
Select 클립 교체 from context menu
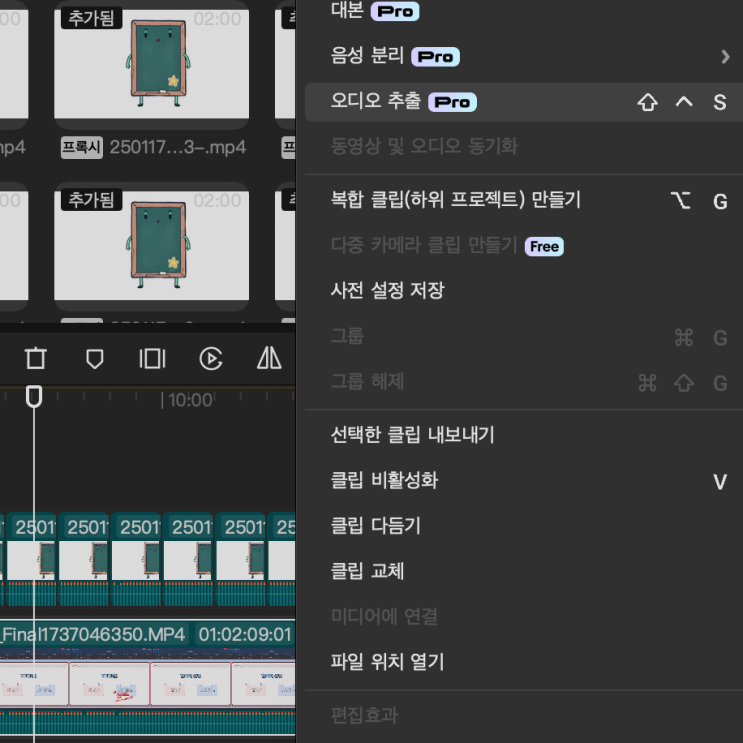tap(367, 572)
